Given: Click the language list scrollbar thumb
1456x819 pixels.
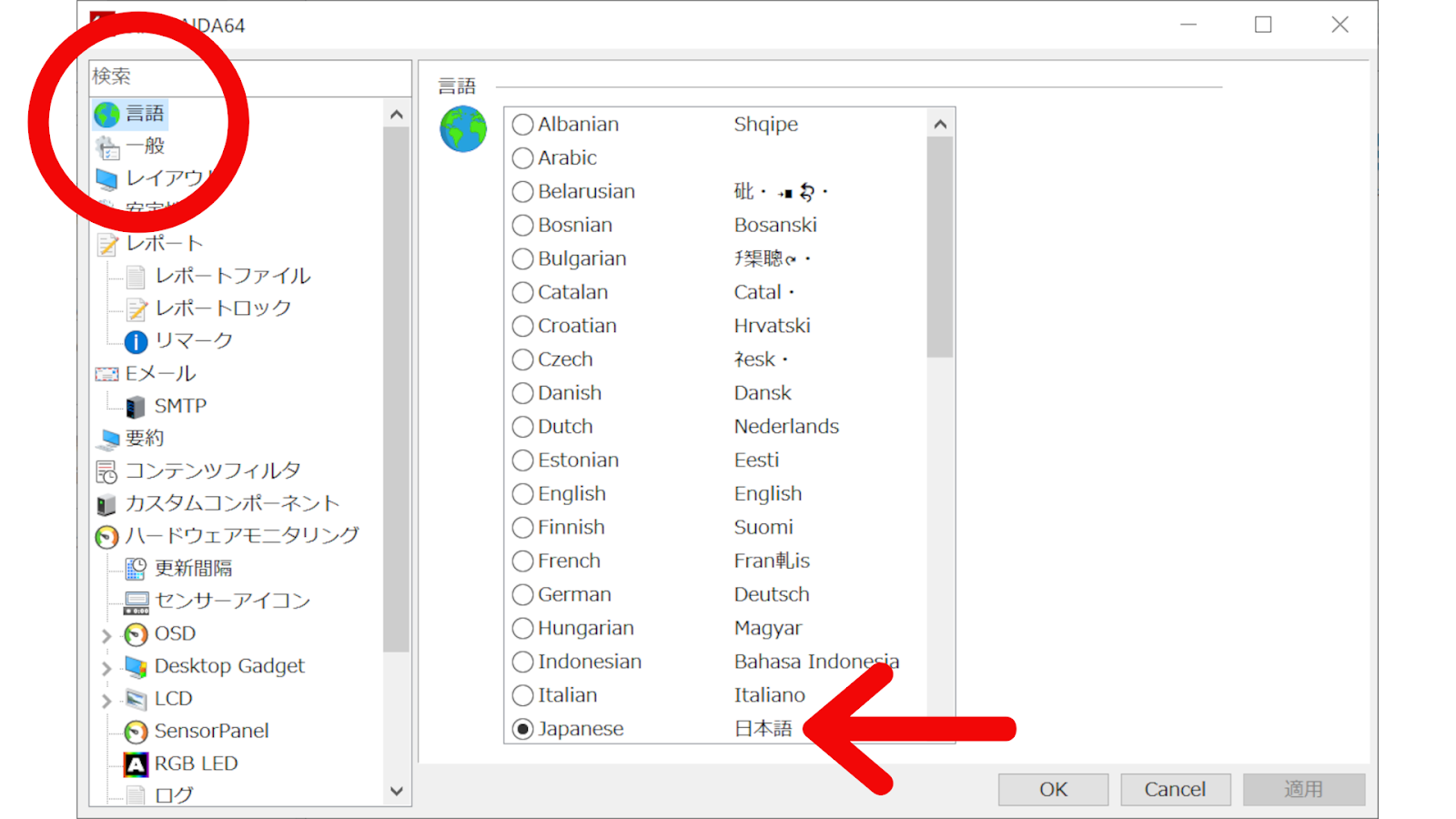Looking at the screenshot, I should point(941,248).
